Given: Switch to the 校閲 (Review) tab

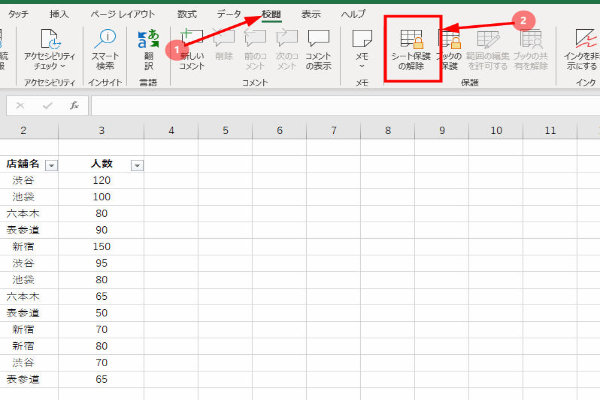Looking at the screenshot, I should pyautogui.click(x=272, y=14).
